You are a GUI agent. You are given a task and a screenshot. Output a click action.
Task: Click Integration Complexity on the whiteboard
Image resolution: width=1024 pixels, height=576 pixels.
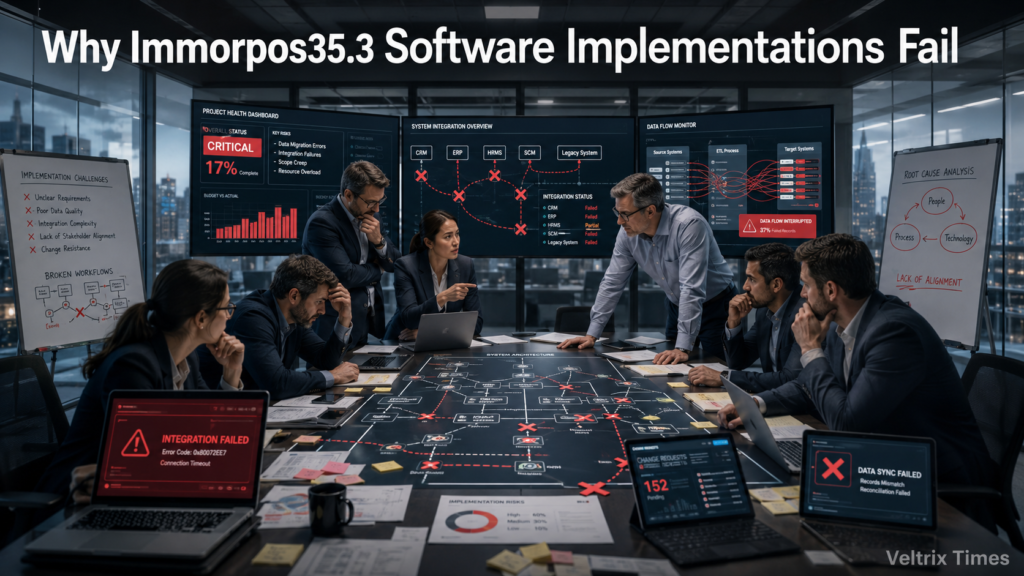(67, 223)
